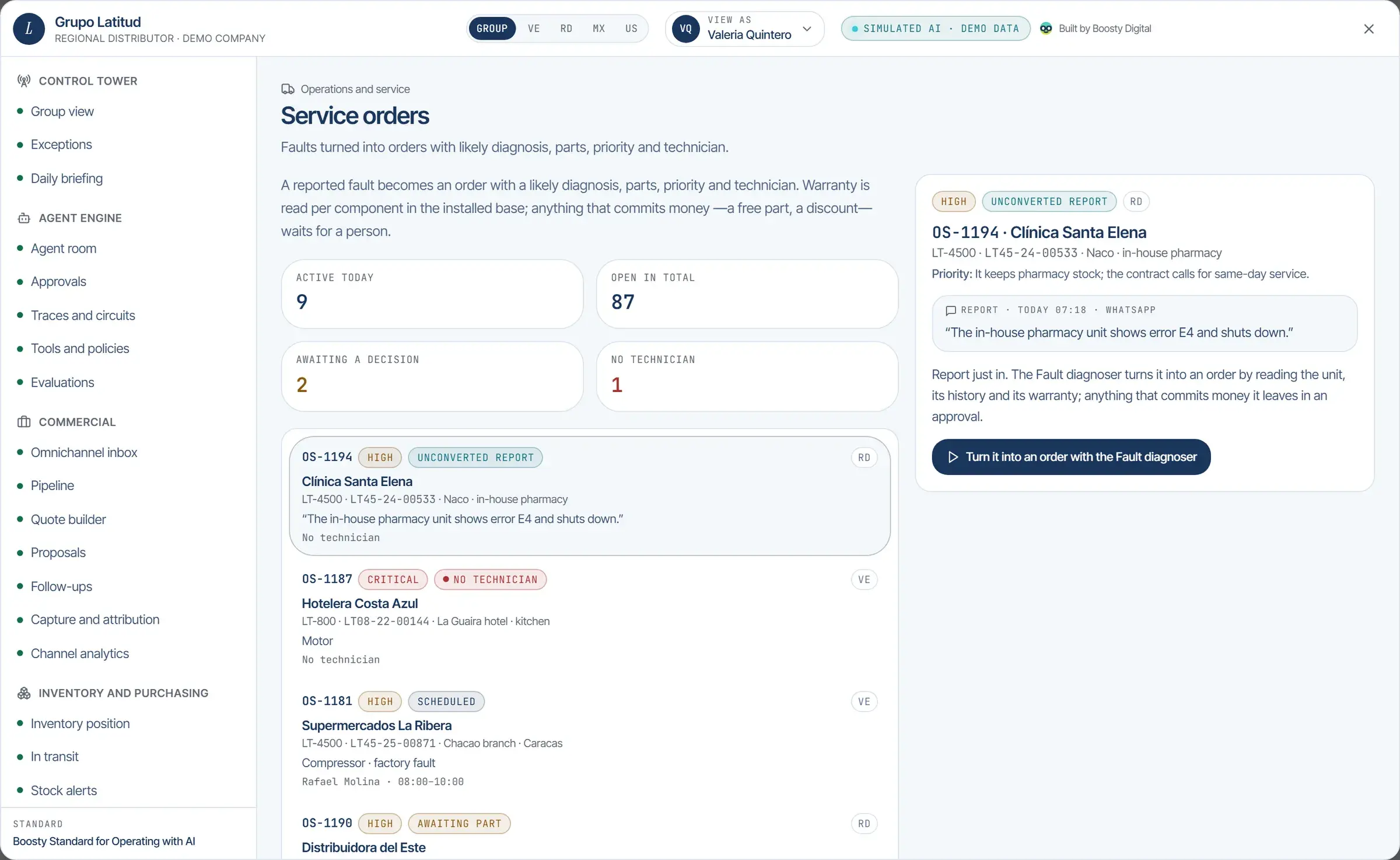Click the Commercial briefcase icon

(x=24, y=422)
